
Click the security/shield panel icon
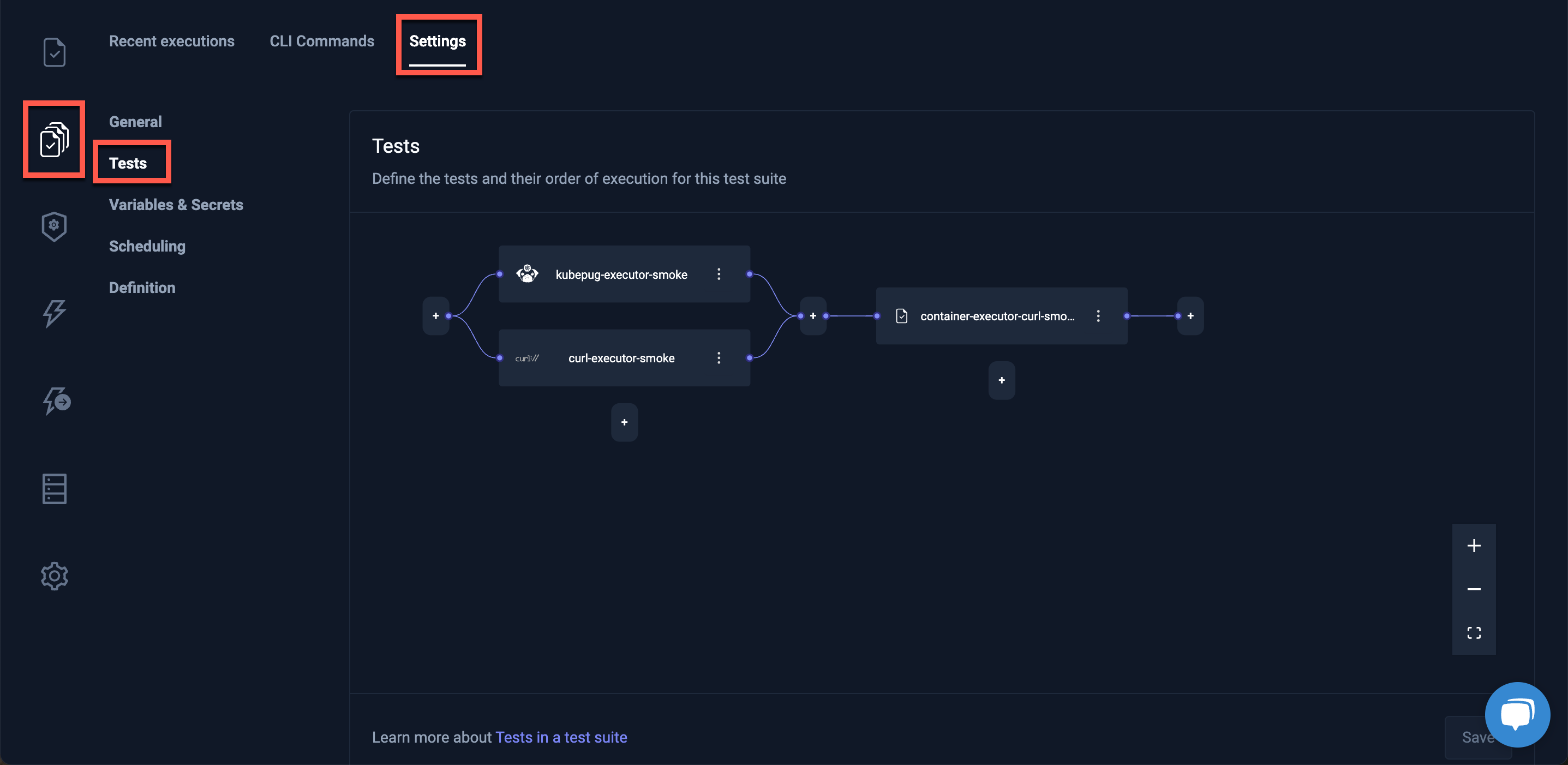pos(53,225)
